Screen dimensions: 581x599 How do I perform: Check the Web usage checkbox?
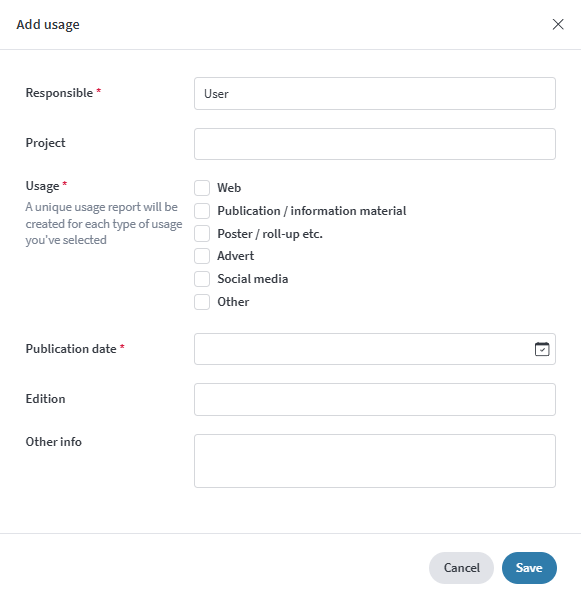(202, 188)
